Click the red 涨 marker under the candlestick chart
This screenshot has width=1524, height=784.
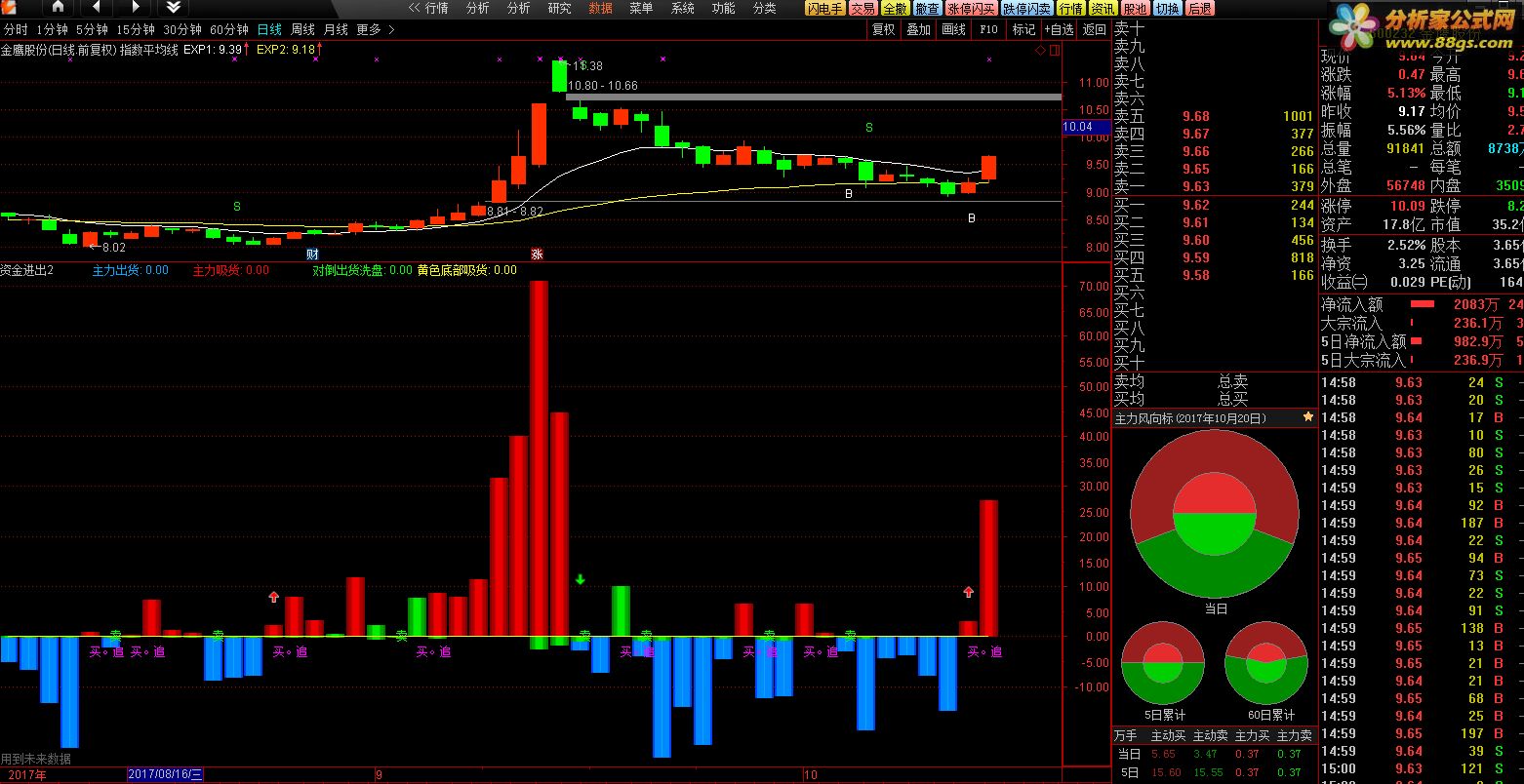pyautogui.click(x=536, y=254)
